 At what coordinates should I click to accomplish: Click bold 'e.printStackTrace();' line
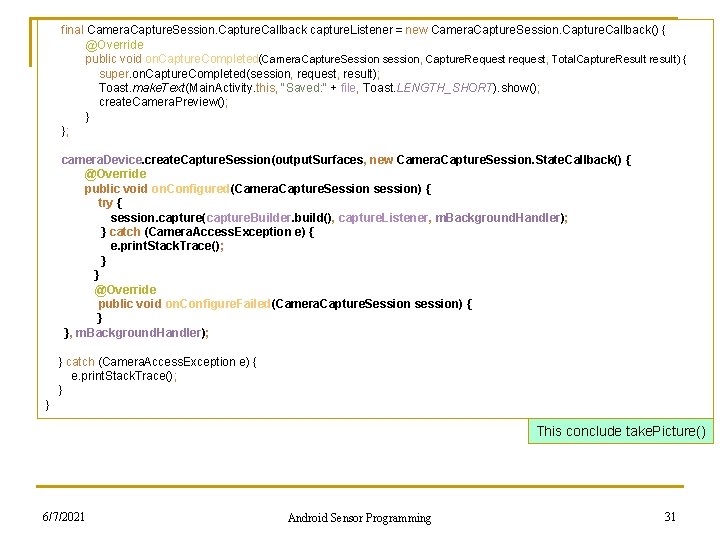click(x=167, y=246)
